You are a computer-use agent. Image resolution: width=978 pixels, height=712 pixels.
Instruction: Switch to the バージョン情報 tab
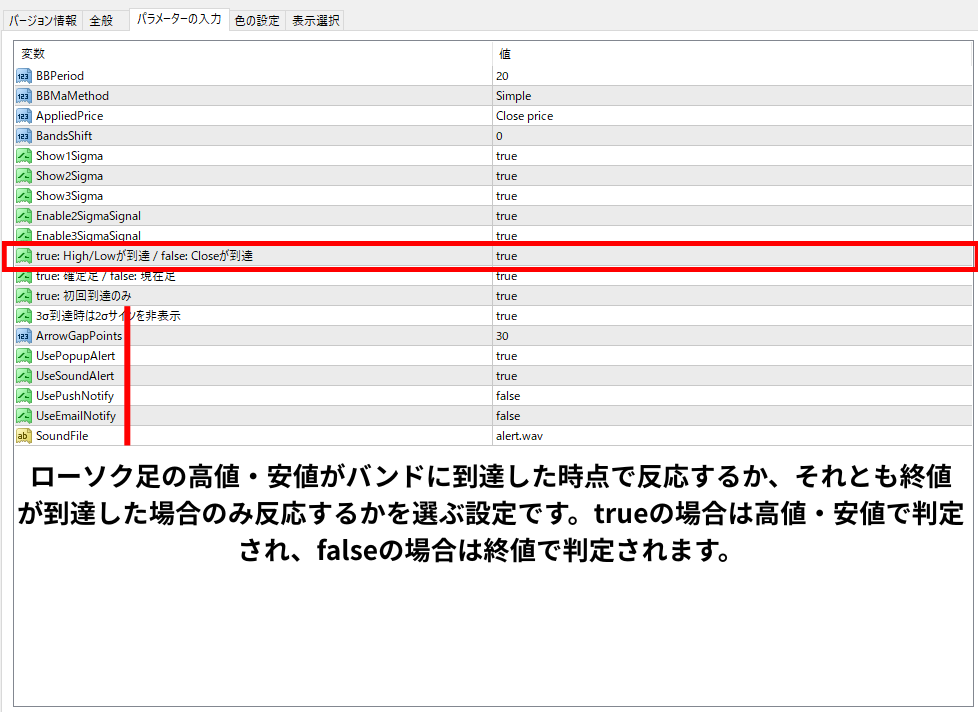pyautogui.click(x=42, y=20)
